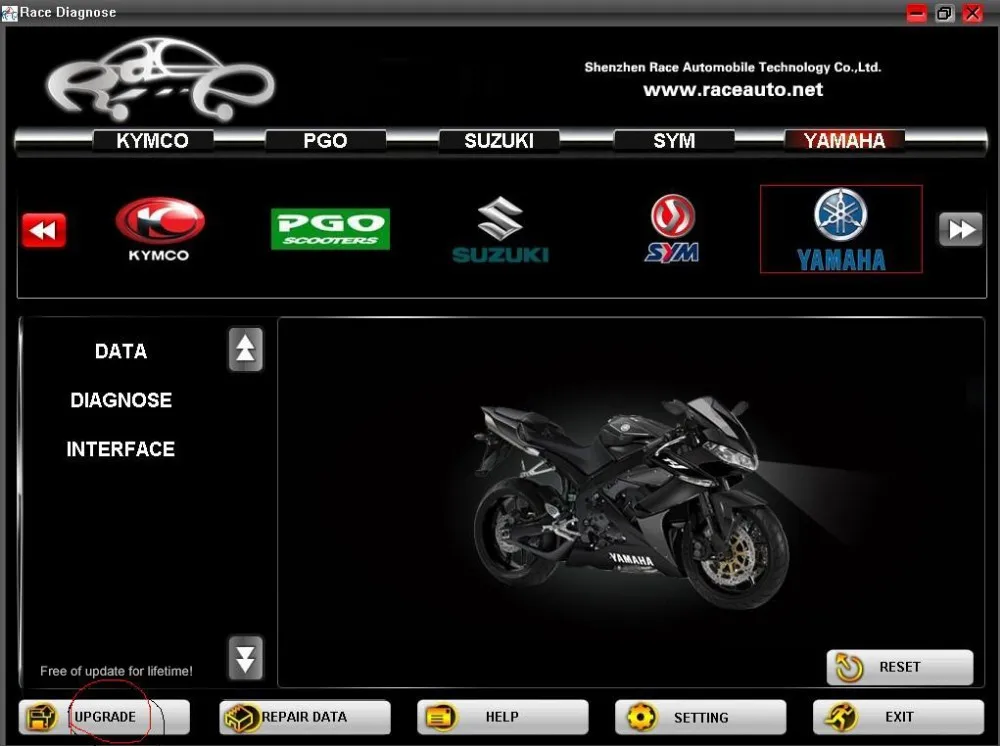The image size is (1000, 746).
Task: Show previous brands with red rewind arrow
Action: [x=43, y=230]
